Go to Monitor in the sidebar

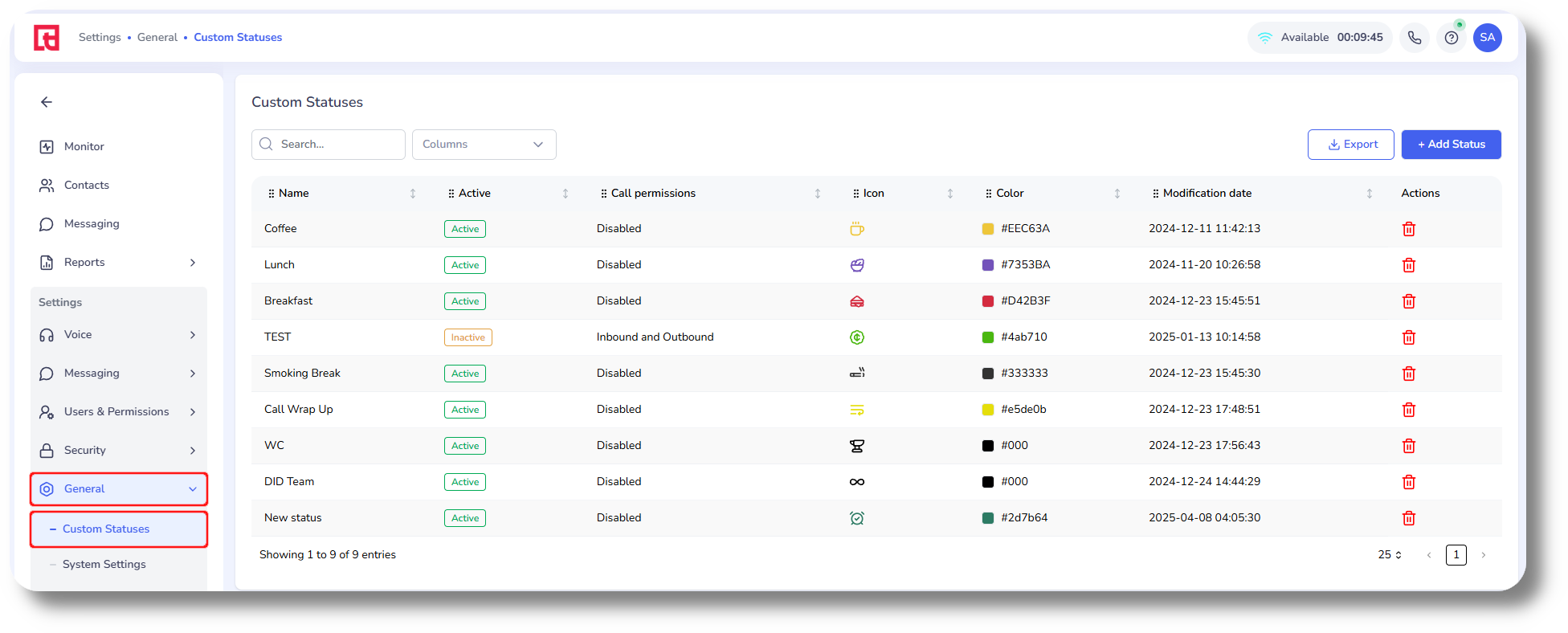[84, 147]
